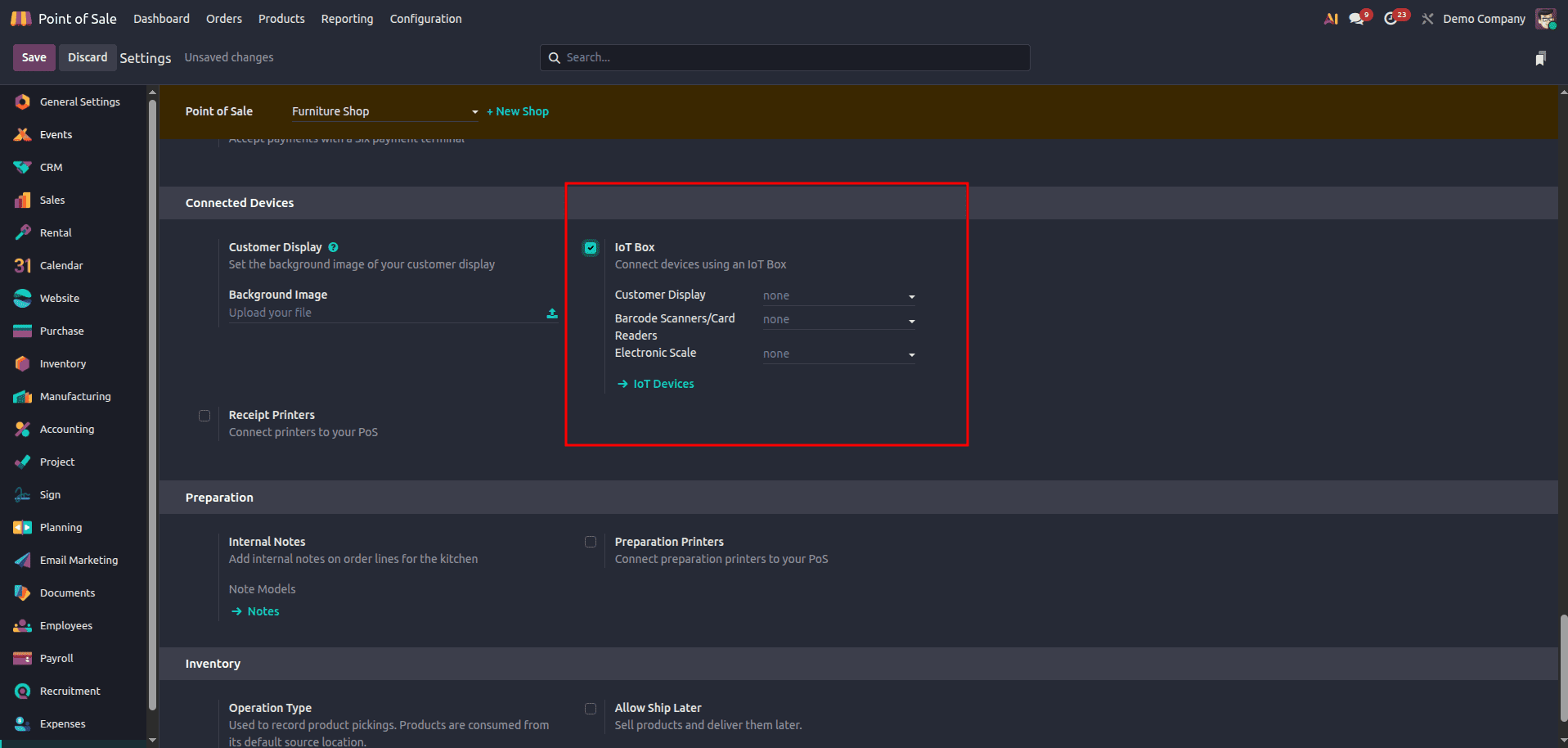Screen dimensions: 1568x748
Task: Click the Save button
Action: tap(34, 57)
